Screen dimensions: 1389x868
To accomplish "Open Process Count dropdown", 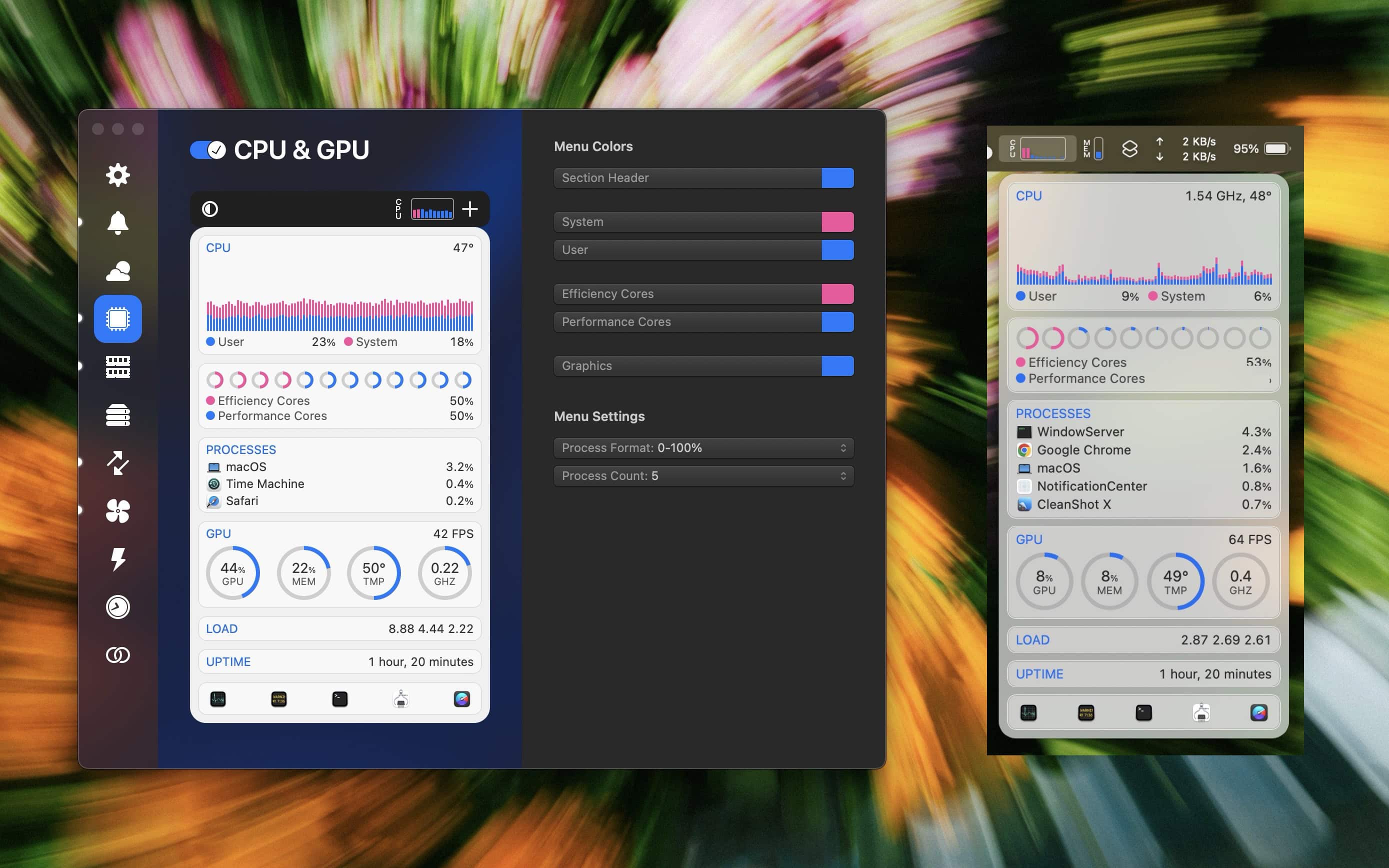I will pyautogui.click(x=703, y=476).
